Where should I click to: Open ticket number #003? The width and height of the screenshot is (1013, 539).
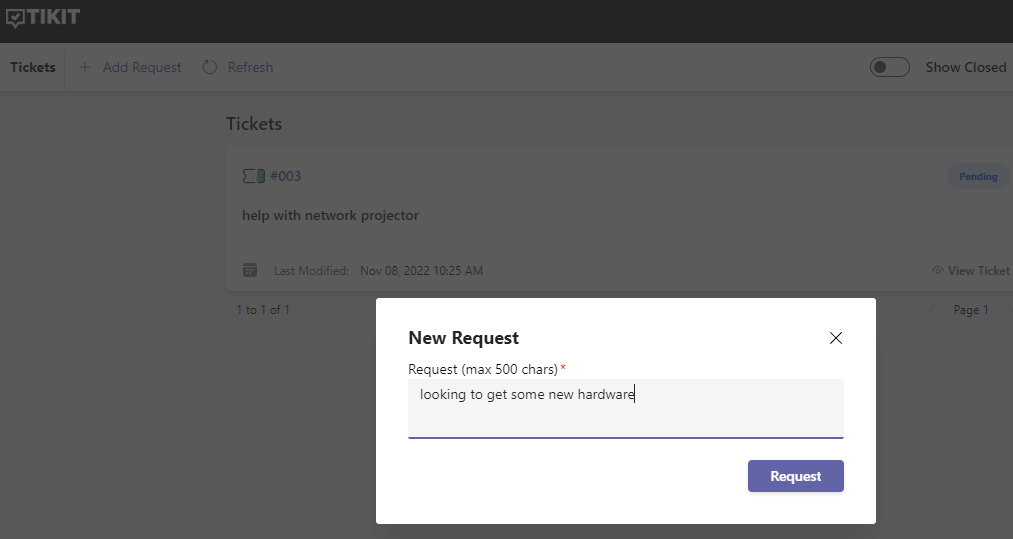(x=286, y=176)
